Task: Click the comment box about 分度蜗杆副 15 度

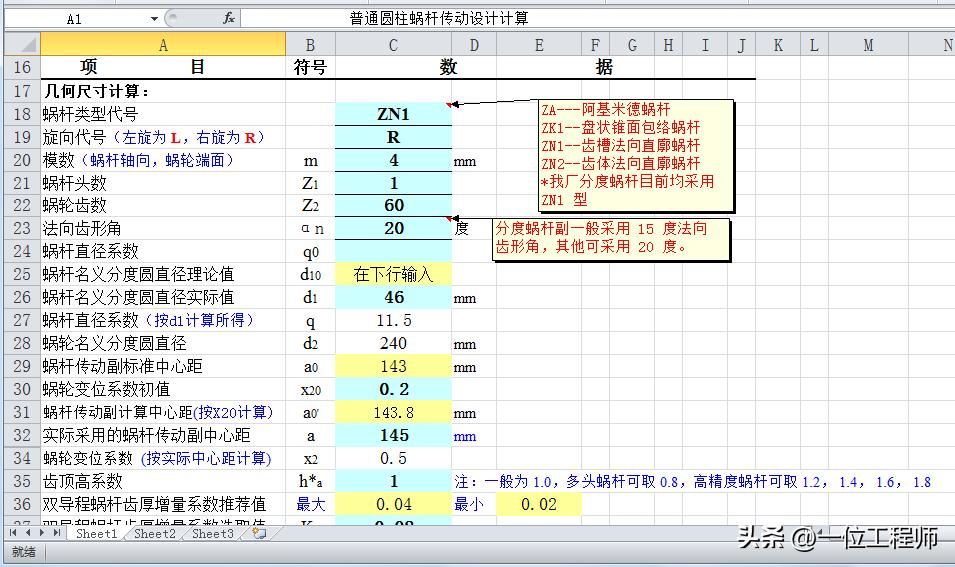Action: pyautogui.click(x=610, y=239)
